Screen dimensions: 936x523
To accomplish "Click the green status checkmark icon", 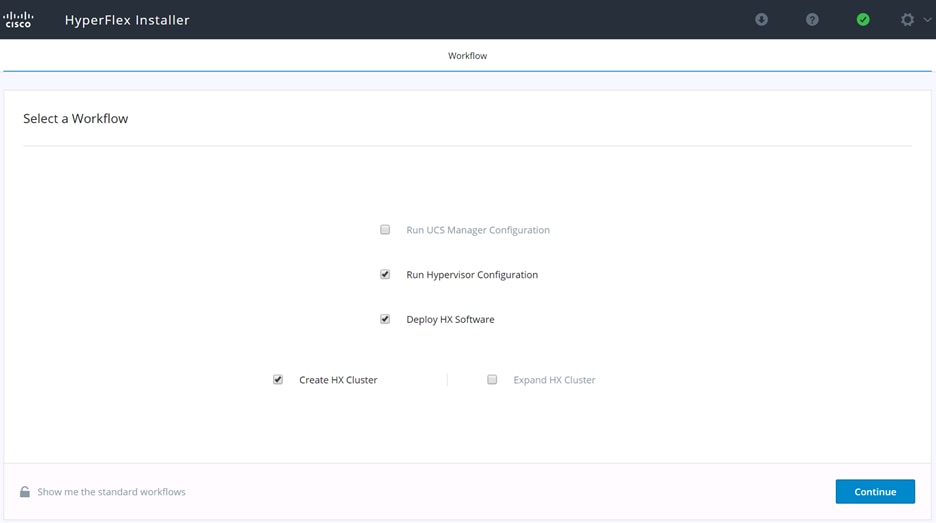I will click(x=863, y=20).
